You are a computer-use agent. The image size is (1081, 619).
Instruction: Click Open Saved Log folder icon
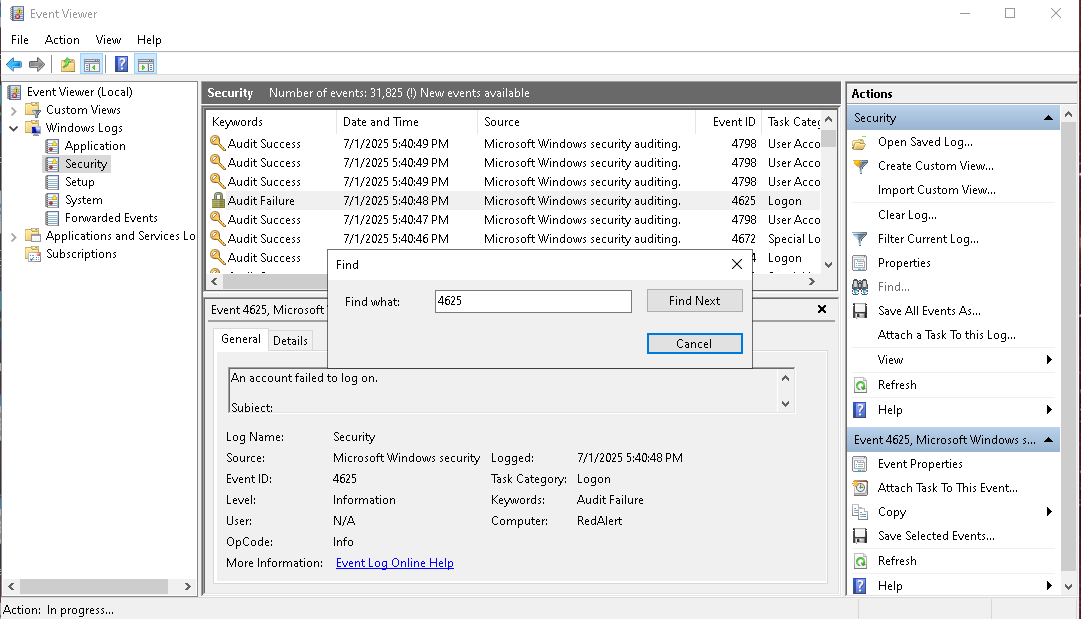(x=860, y=143)
